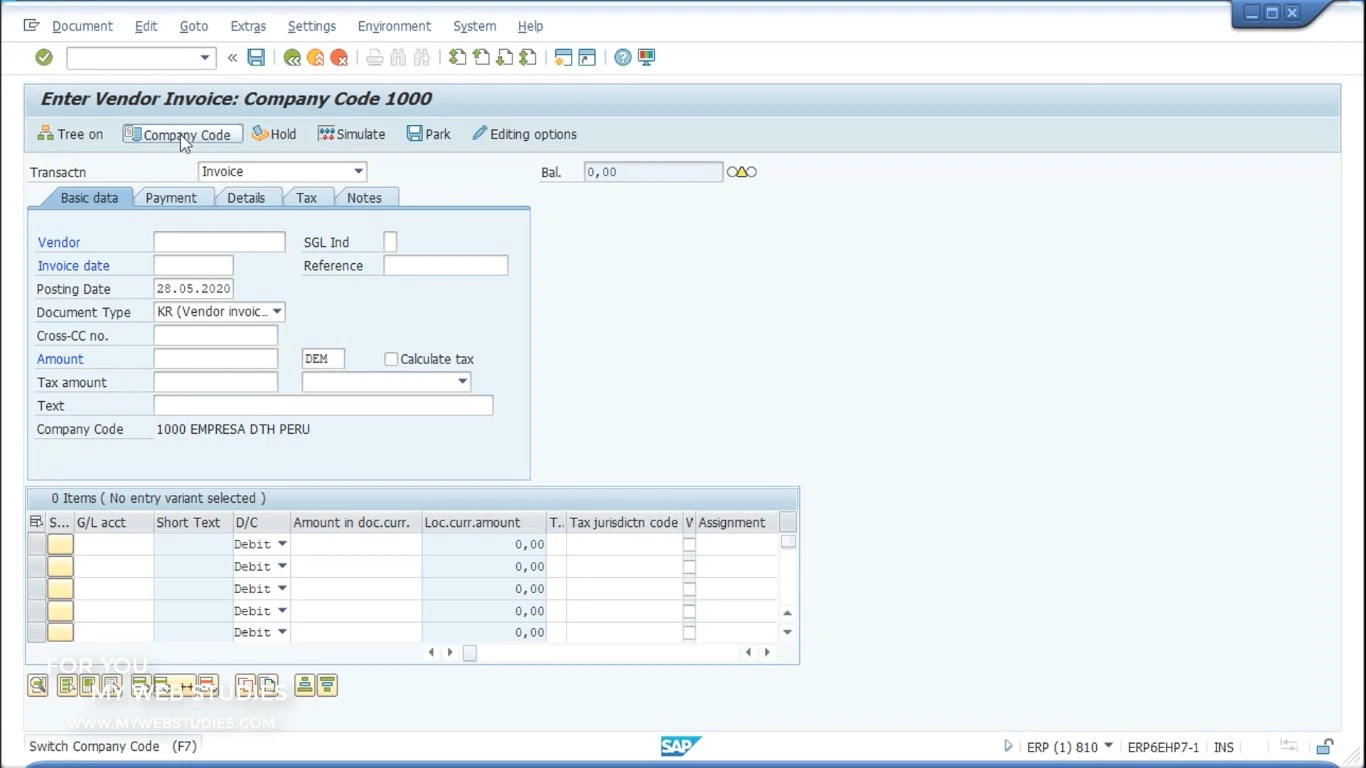Click the status bar expand triangle icon
Screen dimensions: 1366x768
(x=1008, y=746)
